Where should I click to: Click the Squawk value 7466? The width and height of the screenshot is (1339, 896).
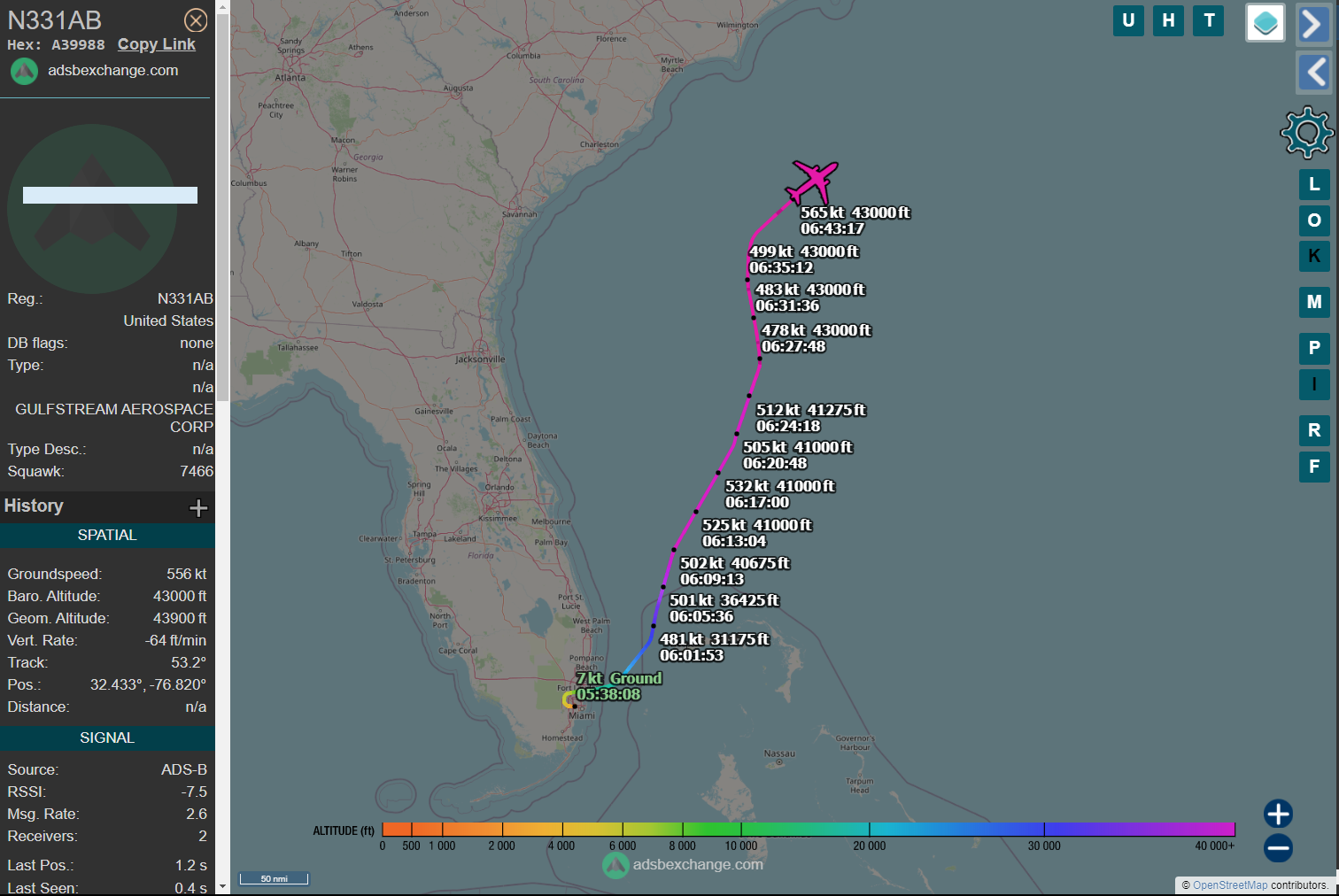click(197, 471)
